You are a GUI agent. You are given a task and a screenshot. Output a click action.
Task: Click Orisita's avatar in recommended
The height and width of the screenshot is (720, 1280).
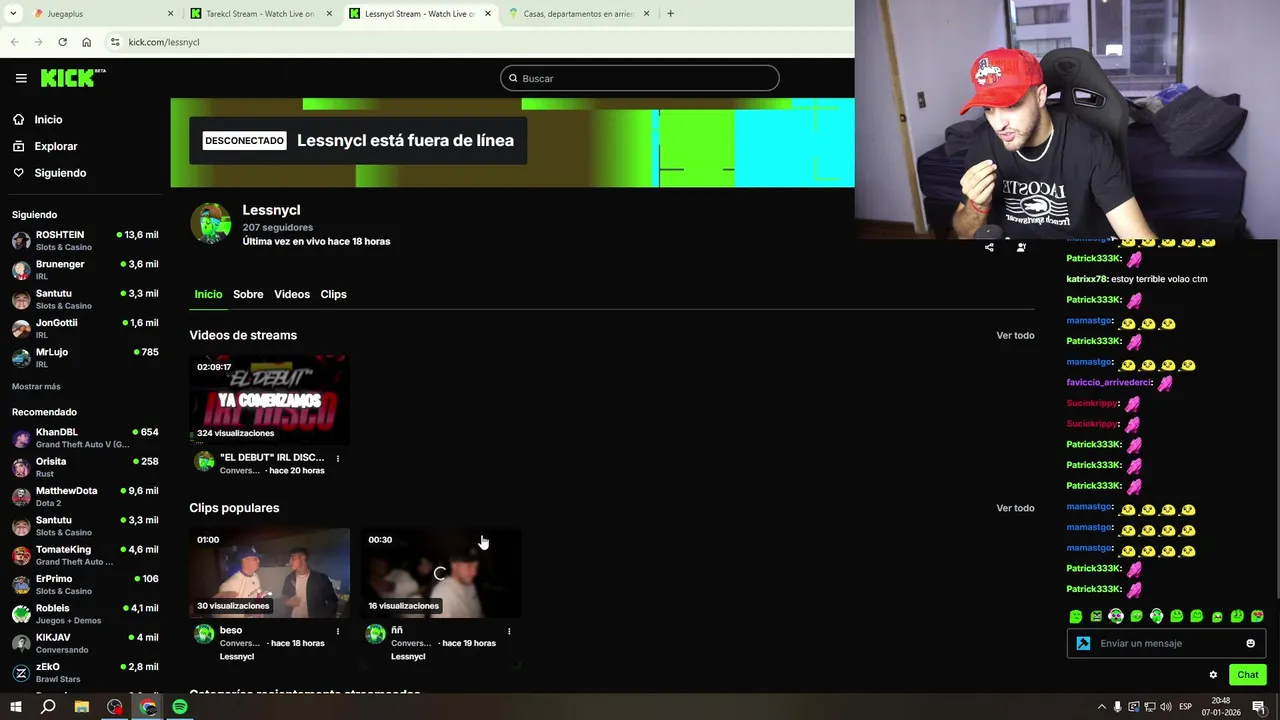click(21, 467)
